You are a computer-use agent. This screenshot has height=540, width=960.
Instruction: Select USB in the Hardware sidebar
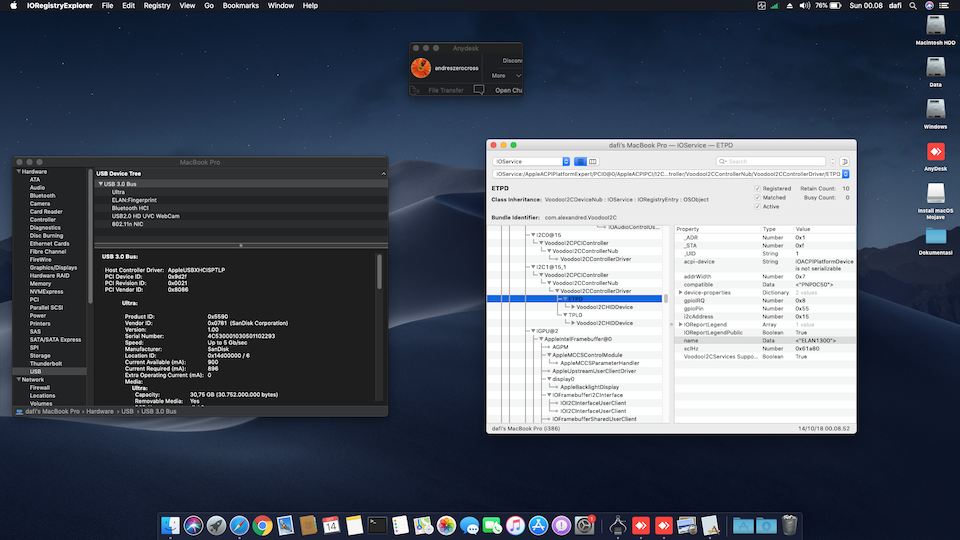pos(36,371)
